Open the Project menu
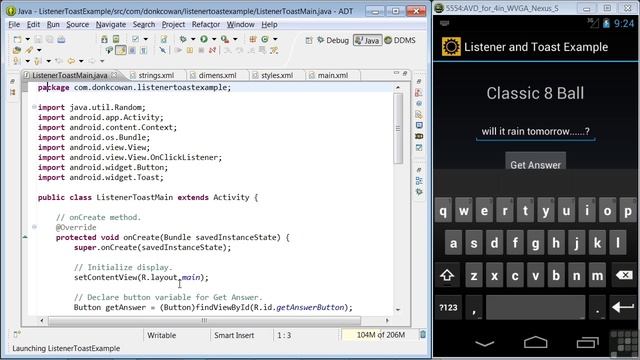The width and height of the screenshot is (640, 360). [x=173, y=24]
